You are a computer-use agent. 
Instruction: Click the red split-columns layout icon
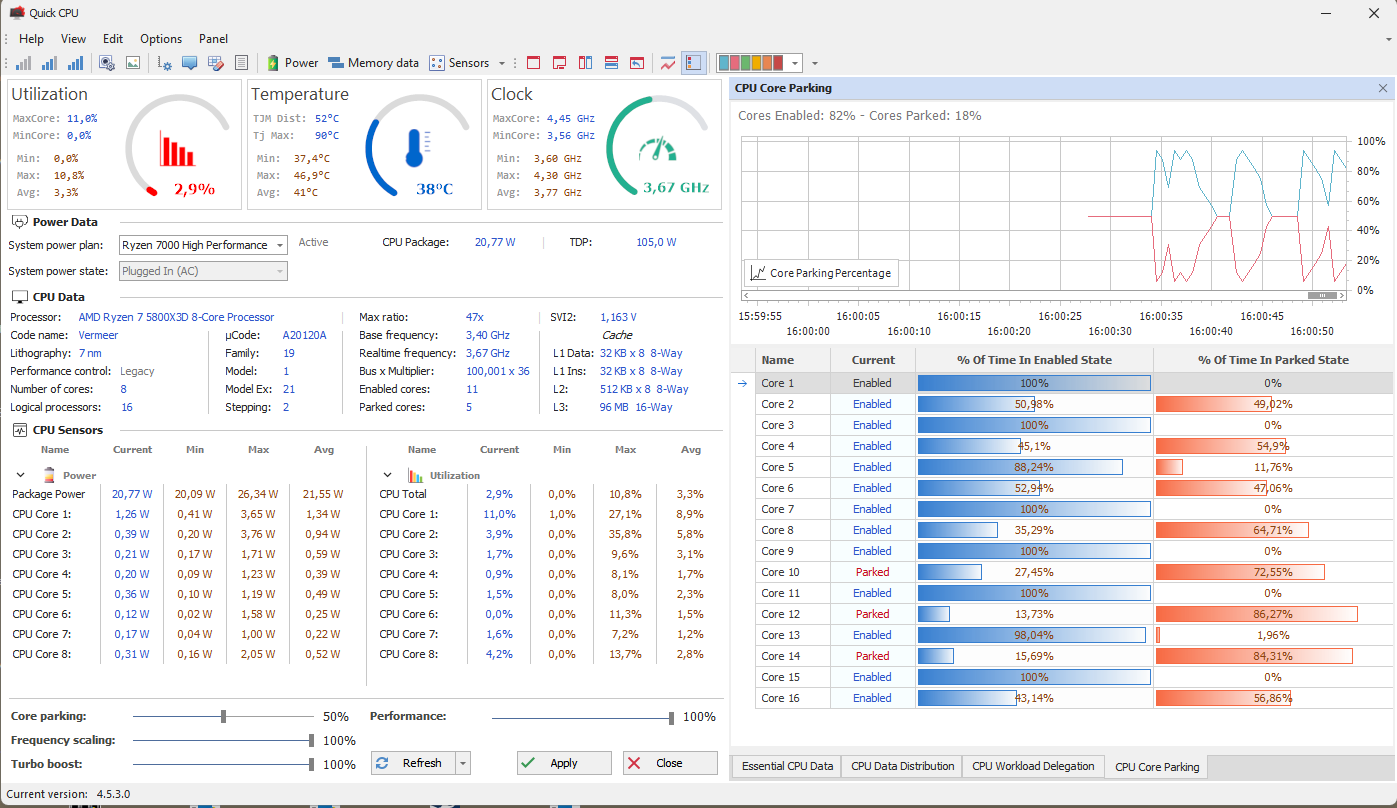pos(585,63)
